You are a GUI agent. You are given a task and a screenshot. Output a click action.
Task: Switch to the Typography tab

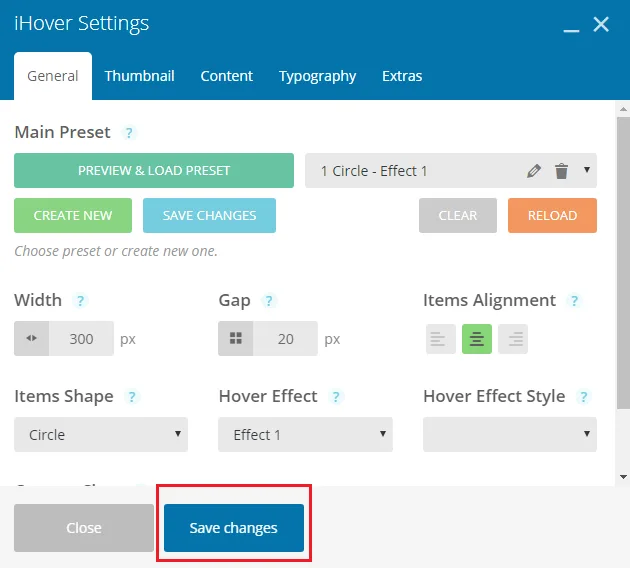pyautogui.click(x=317, y=76)
